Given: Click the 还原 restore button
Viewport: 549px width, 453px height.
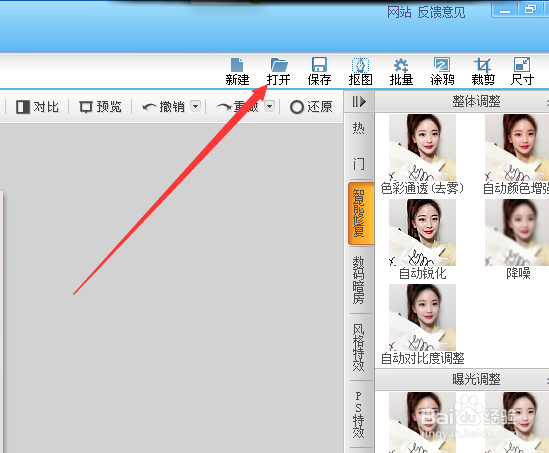Looking at the screenshot, I should [311, 107].
